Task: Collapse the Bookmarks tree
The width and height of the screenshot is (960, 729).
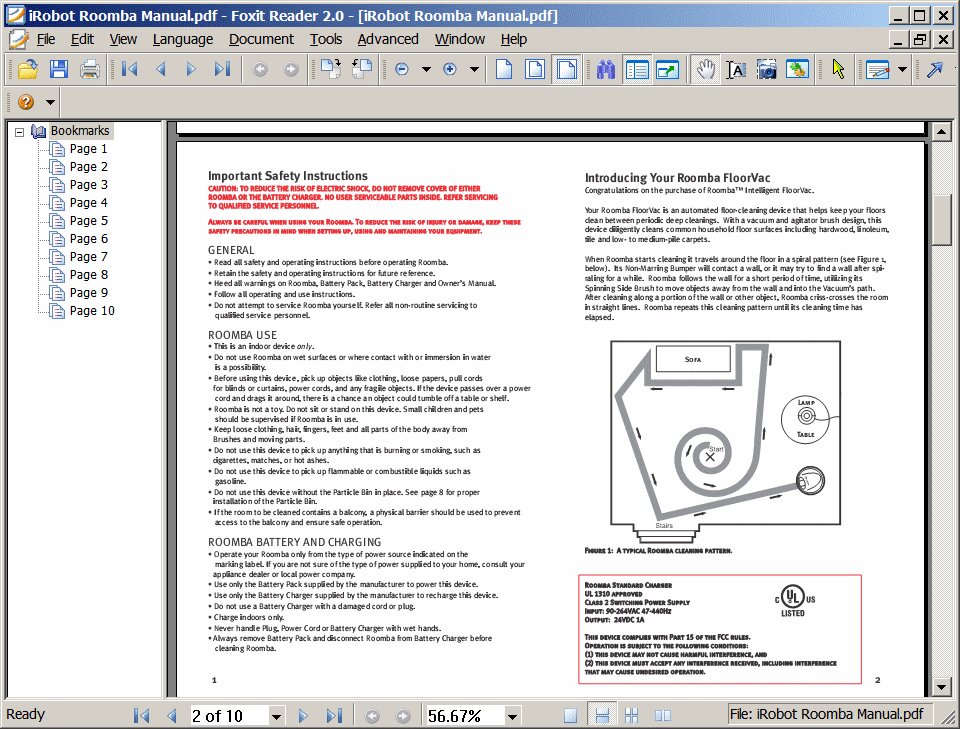Action: (x=19, y=131)
